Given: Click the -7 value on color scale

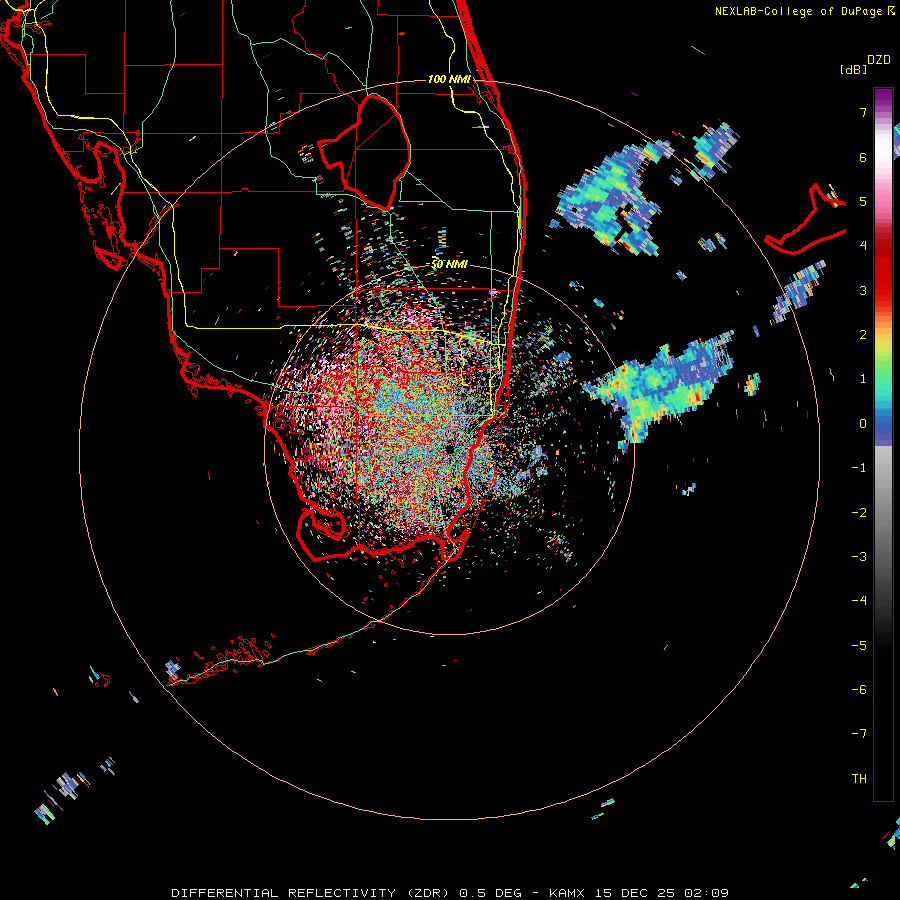Looking at the screenshot, I should pos(859,734).
